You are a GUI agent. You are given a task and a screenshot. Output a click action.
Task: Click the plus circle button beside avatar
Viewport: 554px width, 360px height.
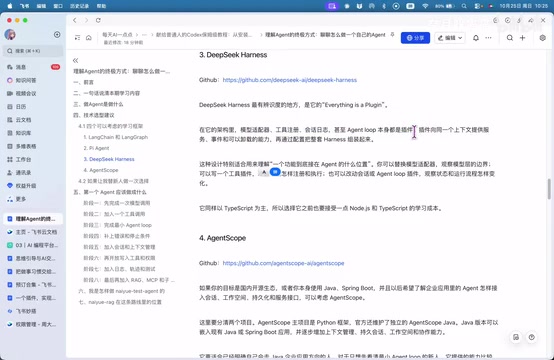click(x=57, y=34)
